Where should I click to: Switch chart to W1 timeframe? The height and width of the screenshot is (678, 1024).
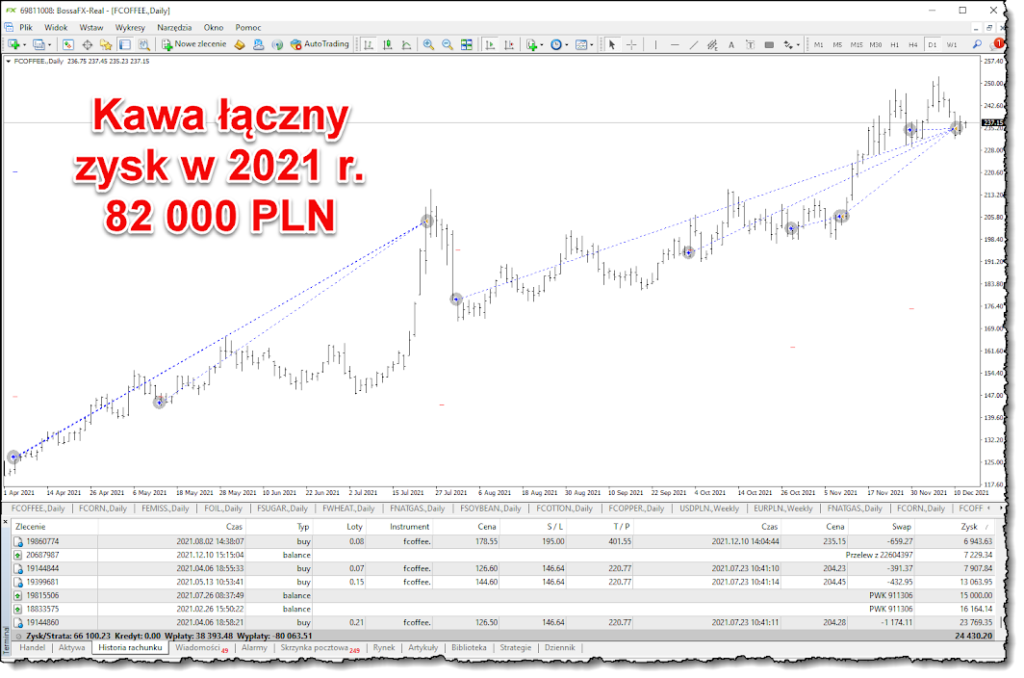point(952,44)
